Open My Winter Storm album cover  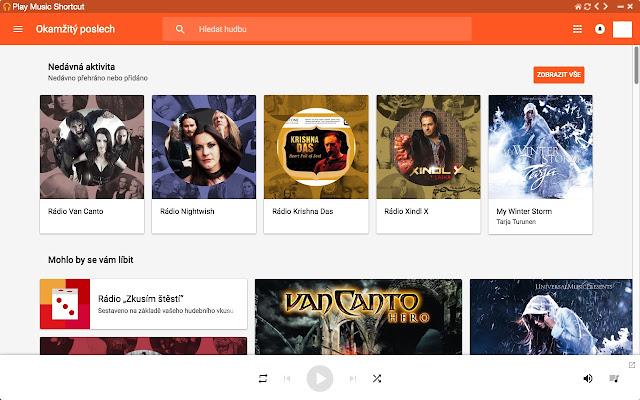[x=540, y=147]
